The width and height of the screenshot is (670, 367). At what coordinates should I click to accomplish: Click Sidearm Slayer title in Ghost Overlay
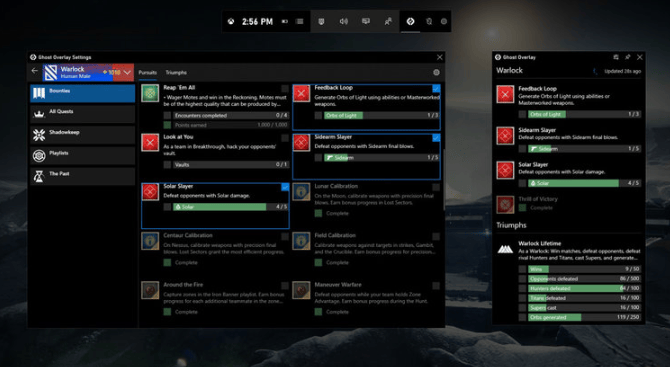click(x=537, y=130)
